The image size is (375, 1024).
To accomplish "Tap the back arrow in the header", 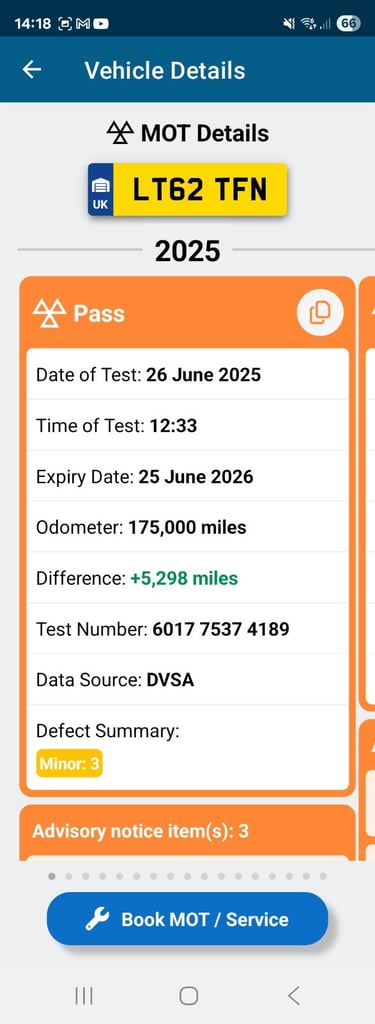I will point(31,70).
